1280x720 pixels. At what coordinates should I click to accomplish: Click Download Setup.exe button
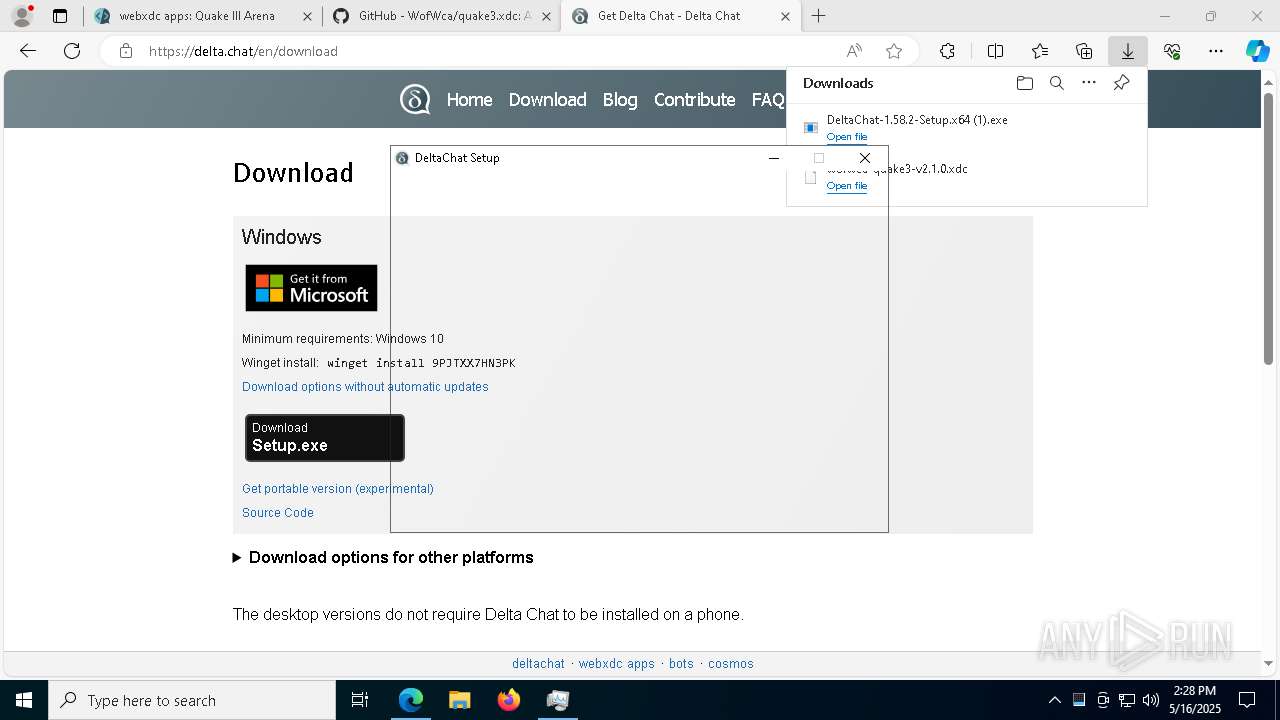point(325,438)
